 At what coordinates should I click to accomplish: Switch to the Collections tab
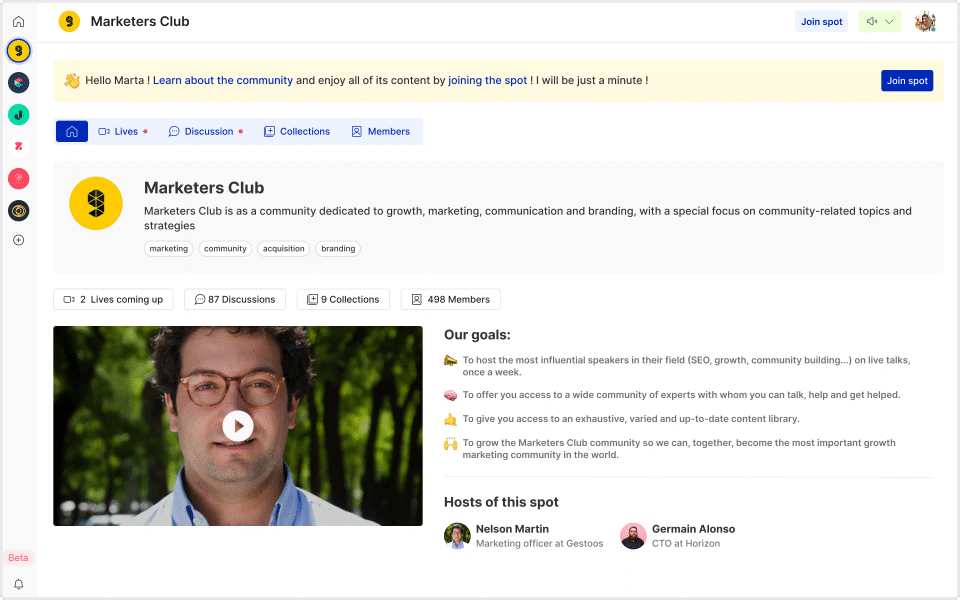click(297, 131)
